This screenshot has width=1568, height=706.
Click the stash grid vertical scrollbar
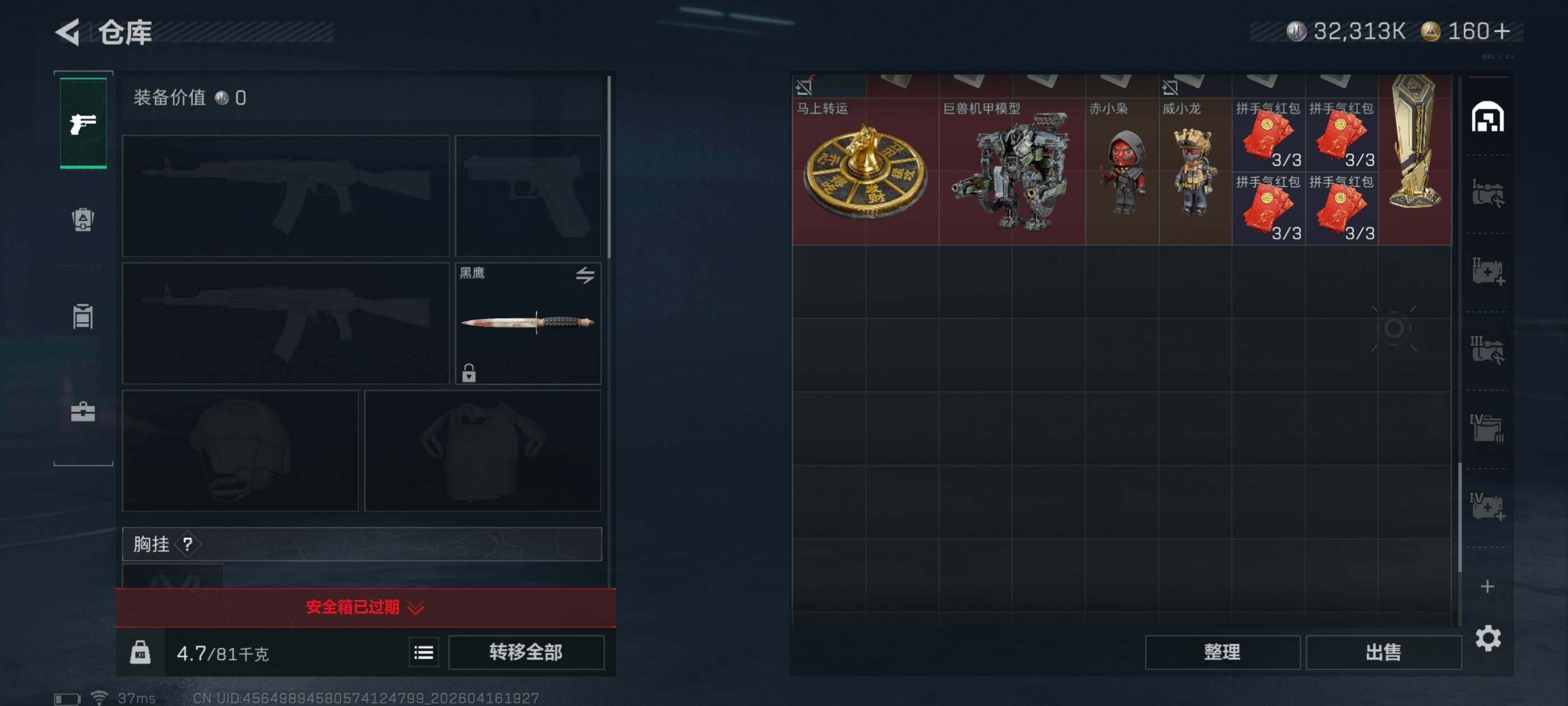(x=1460, y=517)
